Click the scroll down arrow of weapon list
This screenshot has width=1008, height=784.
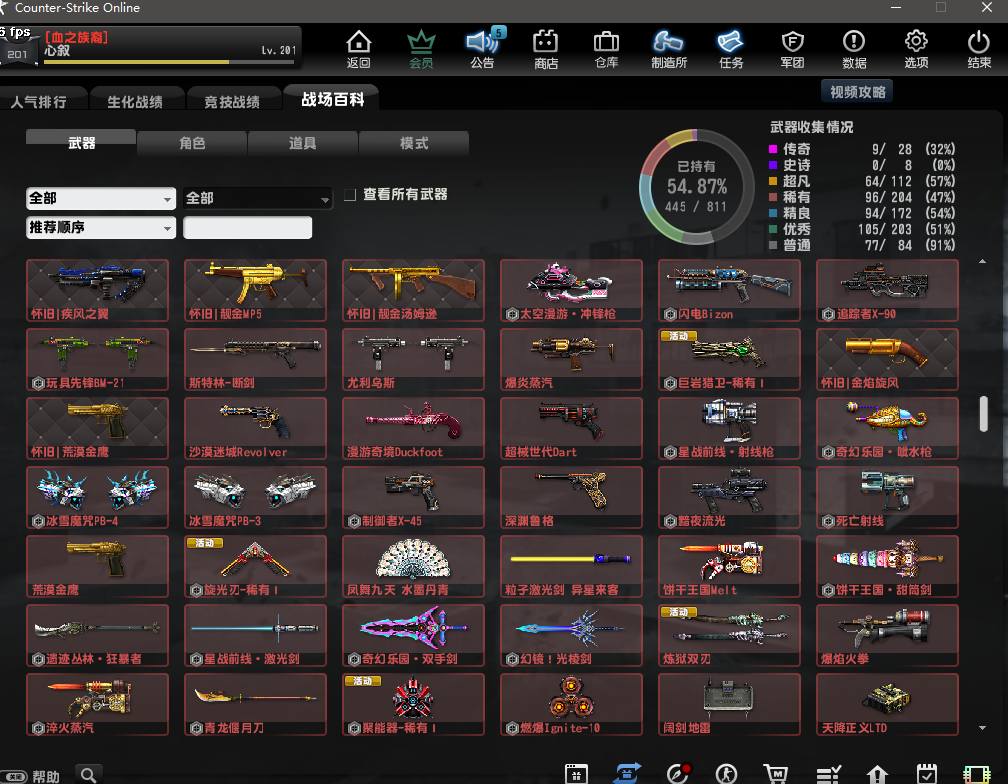(x=982, y=727)
